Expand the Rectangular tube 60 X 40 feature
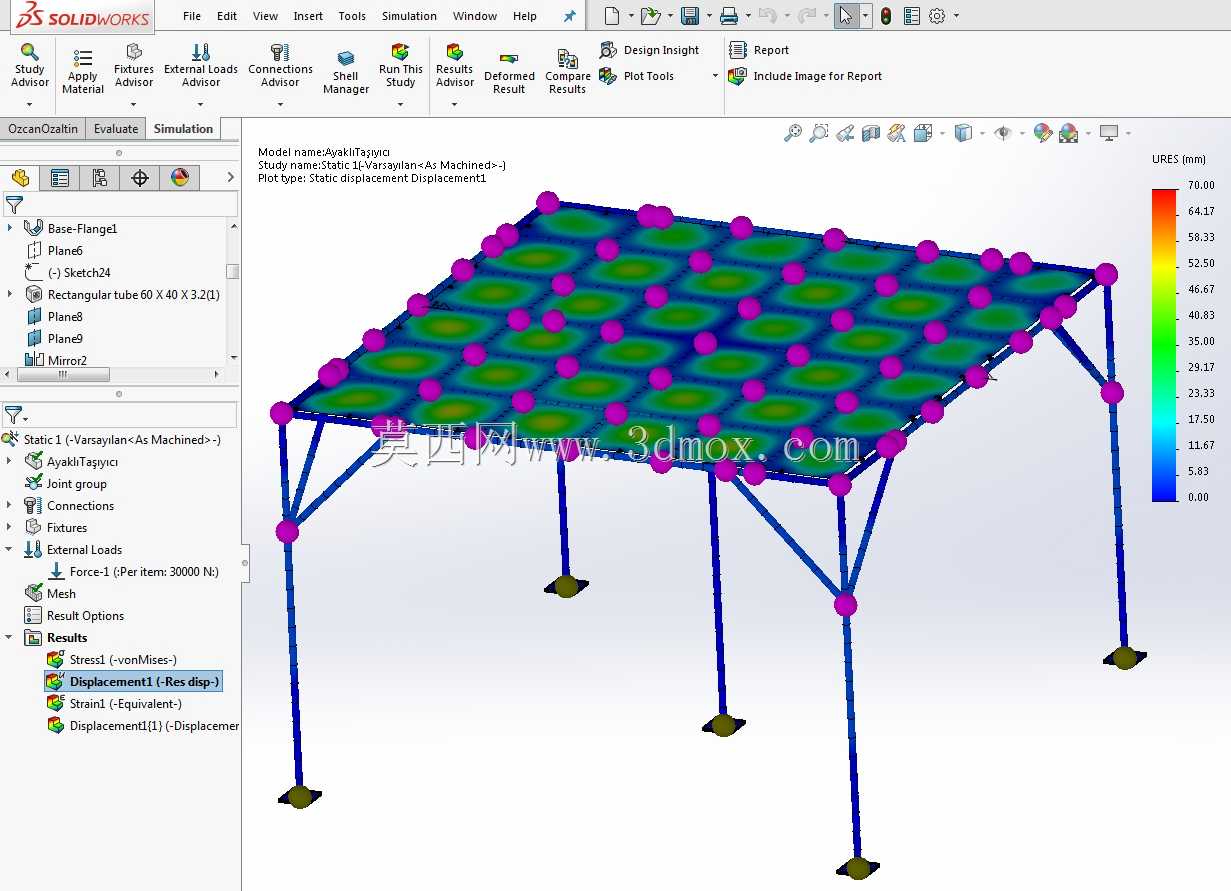 10,294
